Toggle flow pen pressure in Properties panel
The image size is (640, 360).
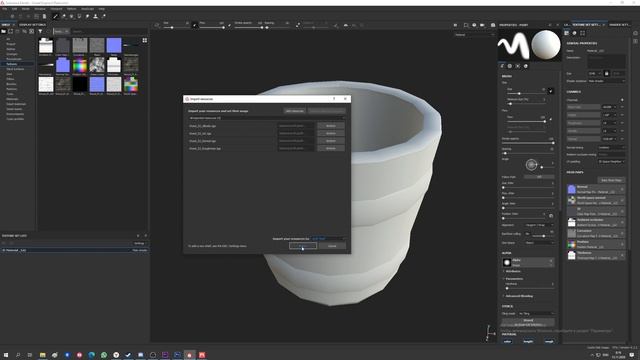tap(551, 119)
